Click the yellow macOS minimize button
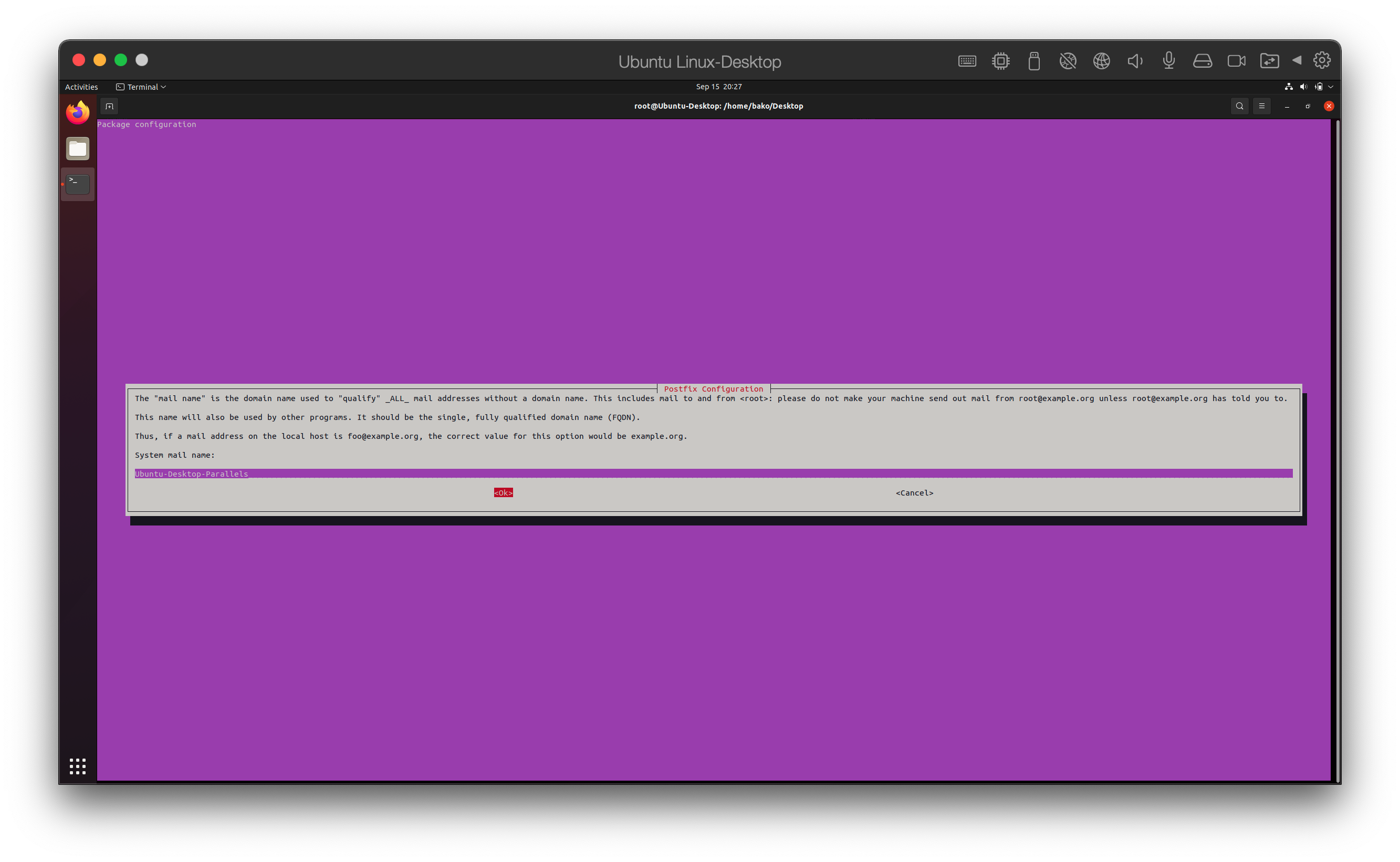 100,60
